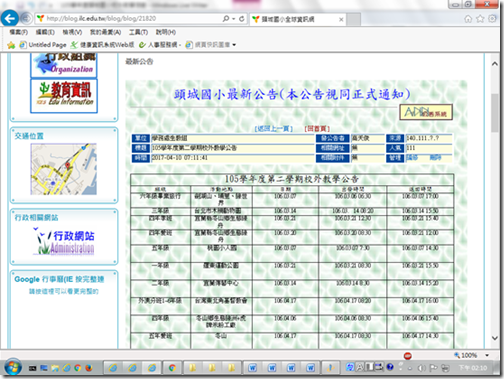Click the red 回首頁 link
The image size is (504, 379).
(317, 129)
